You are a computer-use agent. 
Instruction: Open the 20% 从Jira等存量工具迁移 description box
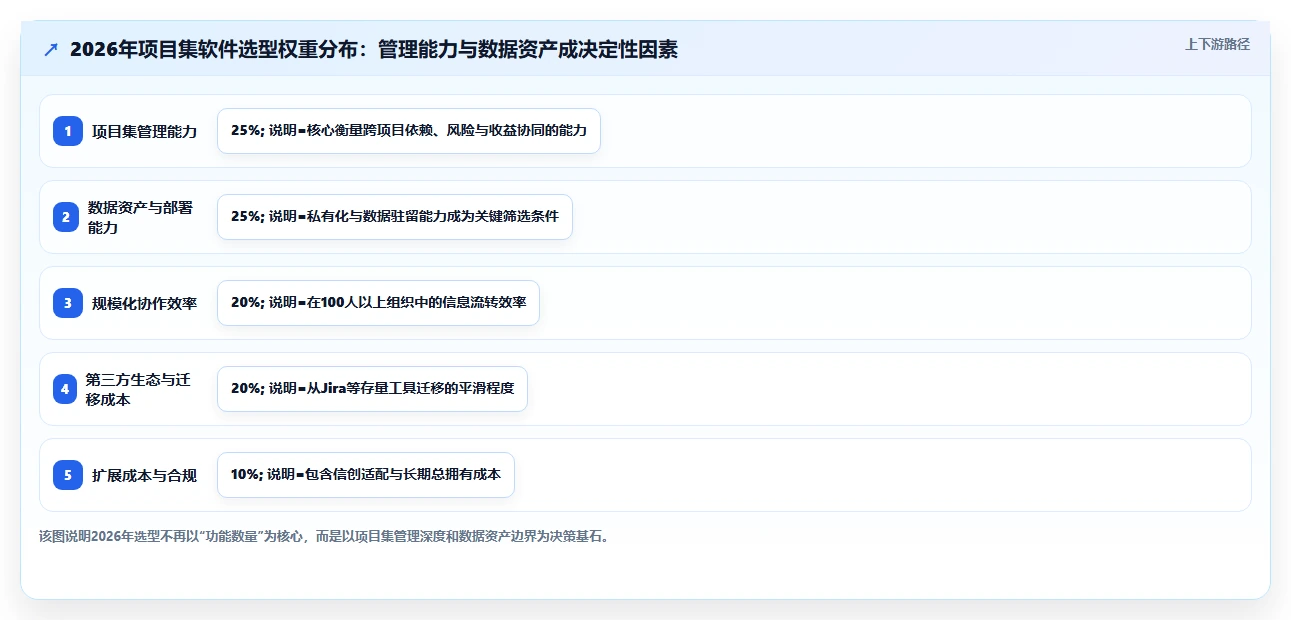[372, 389]
